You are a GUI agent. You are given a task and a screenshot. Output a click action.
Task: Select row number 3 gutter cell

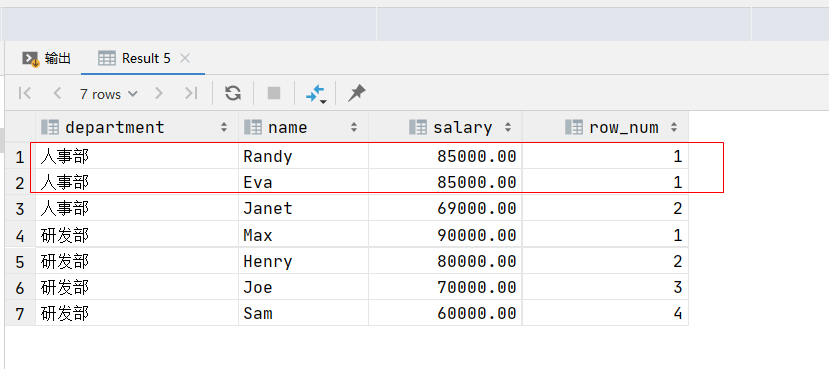pyautogui.click(x=20, y=208)
